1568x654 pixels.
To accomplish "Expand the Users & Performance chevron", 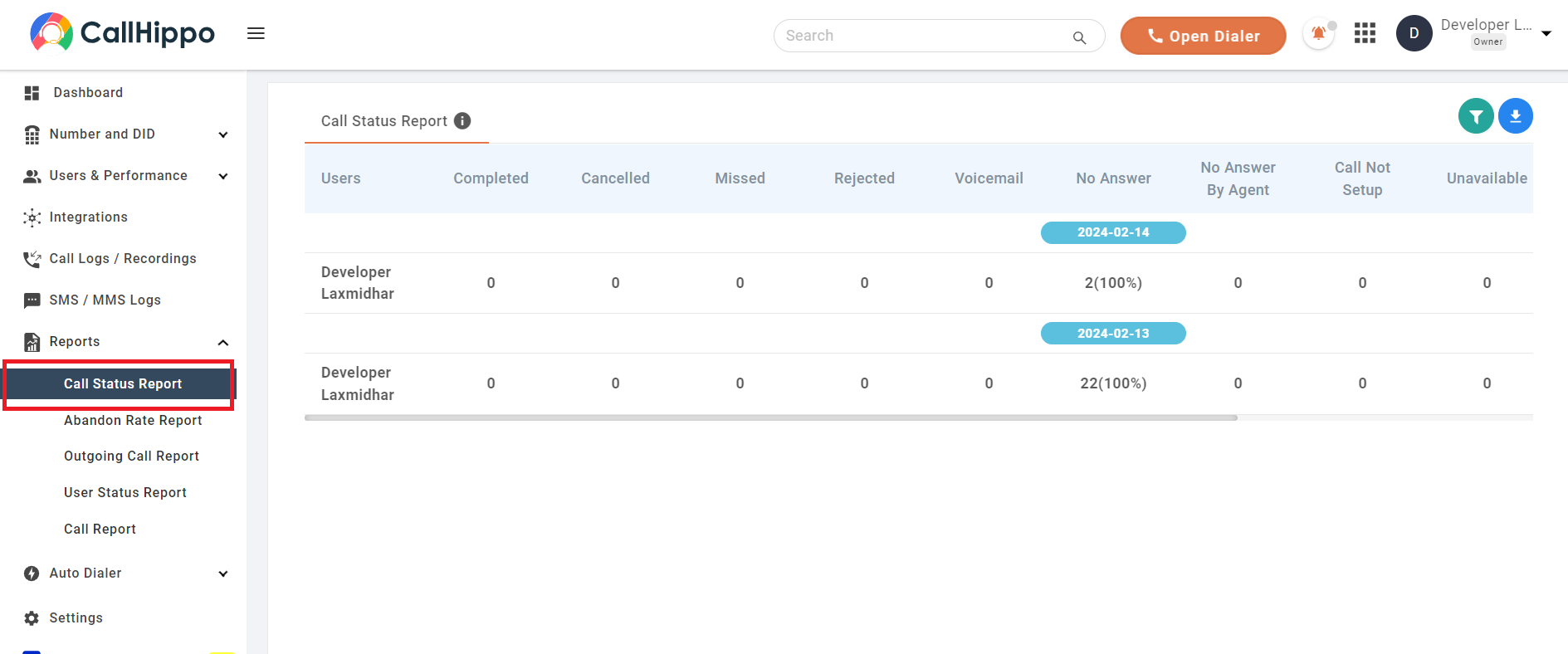I will 222,176.
